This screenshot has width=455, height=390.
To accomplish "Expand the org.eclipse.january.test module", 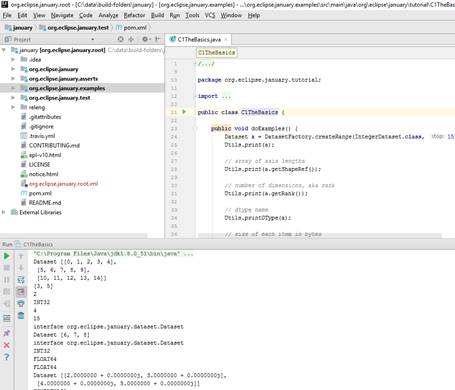I will click(13, 98).
